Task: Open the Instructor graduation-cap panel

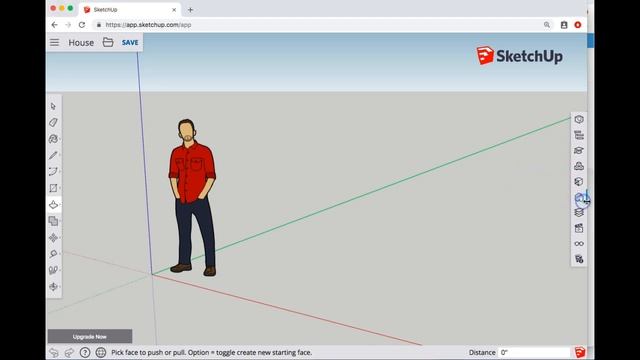Action: tap(579, 151)
